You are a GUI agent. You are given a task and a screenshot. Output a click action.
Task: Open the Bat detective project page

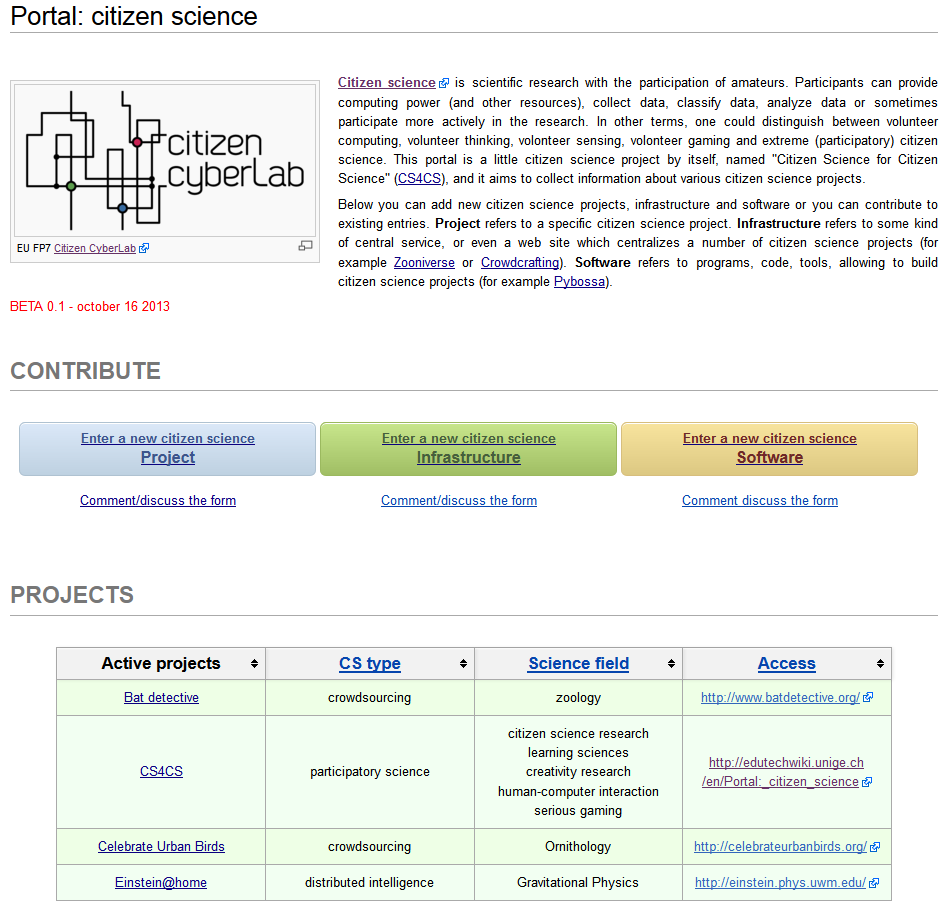click(x=161, y=697)
